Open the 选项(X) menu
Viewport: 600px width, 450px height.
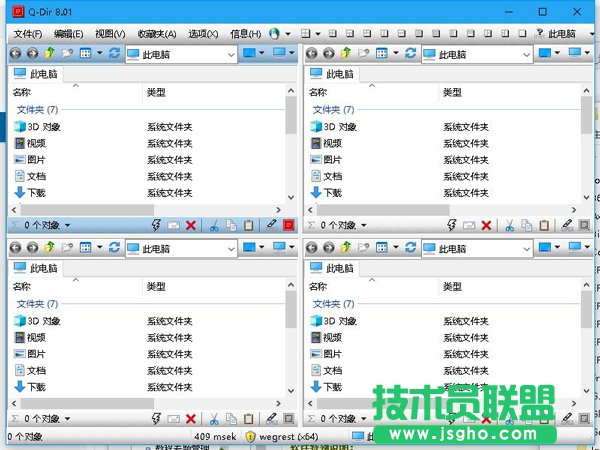[x=203, y=33]
